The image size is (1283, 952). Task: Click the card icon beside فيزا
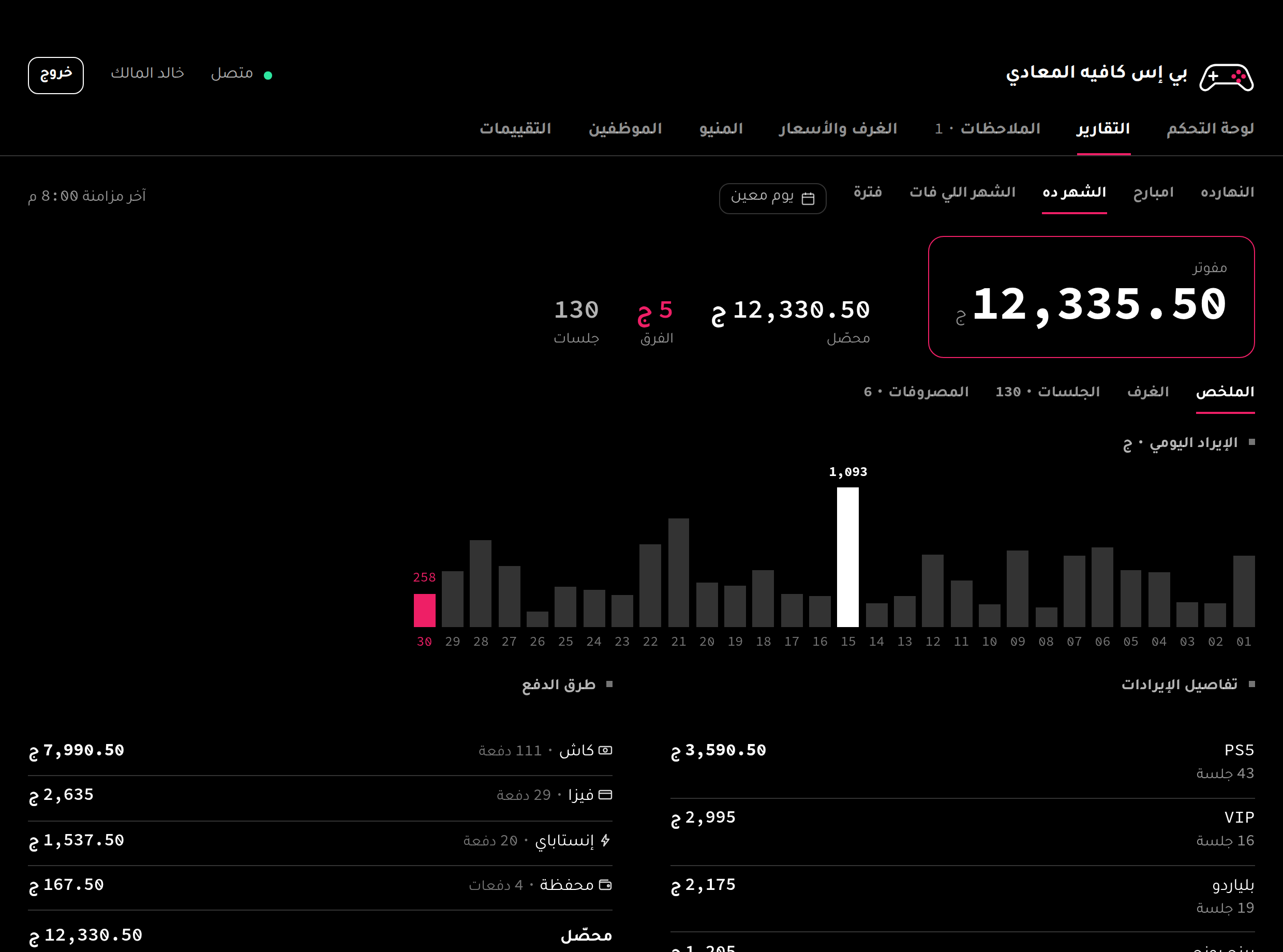coord(605,795)
